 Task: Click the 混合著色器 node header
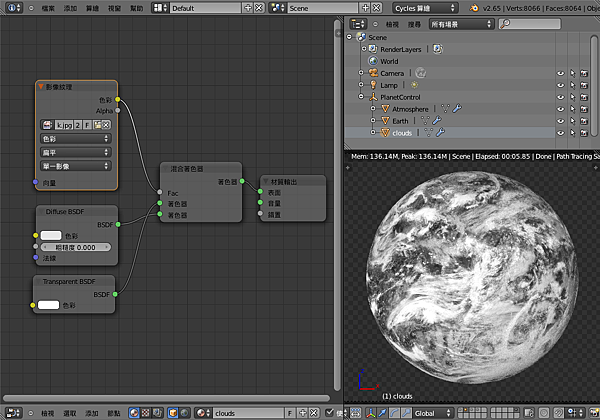201,169
